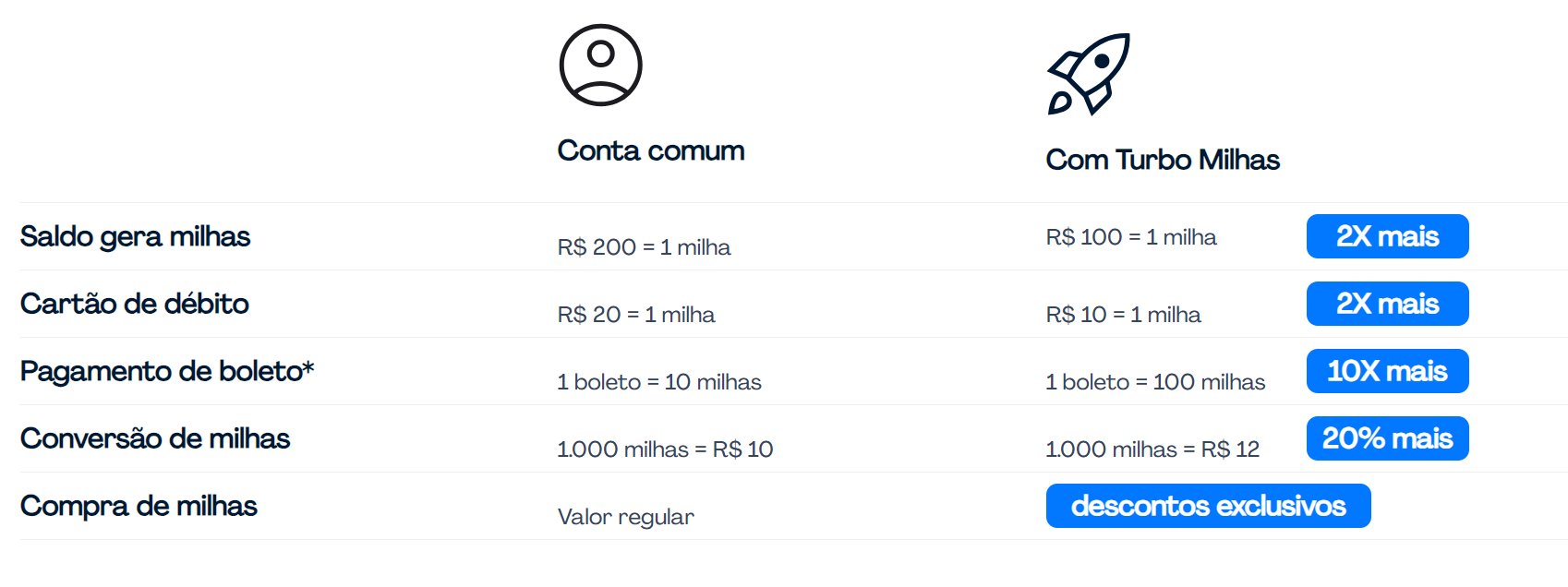
Task: Select the Cartão de débito row label
Action: pos(135,304)
